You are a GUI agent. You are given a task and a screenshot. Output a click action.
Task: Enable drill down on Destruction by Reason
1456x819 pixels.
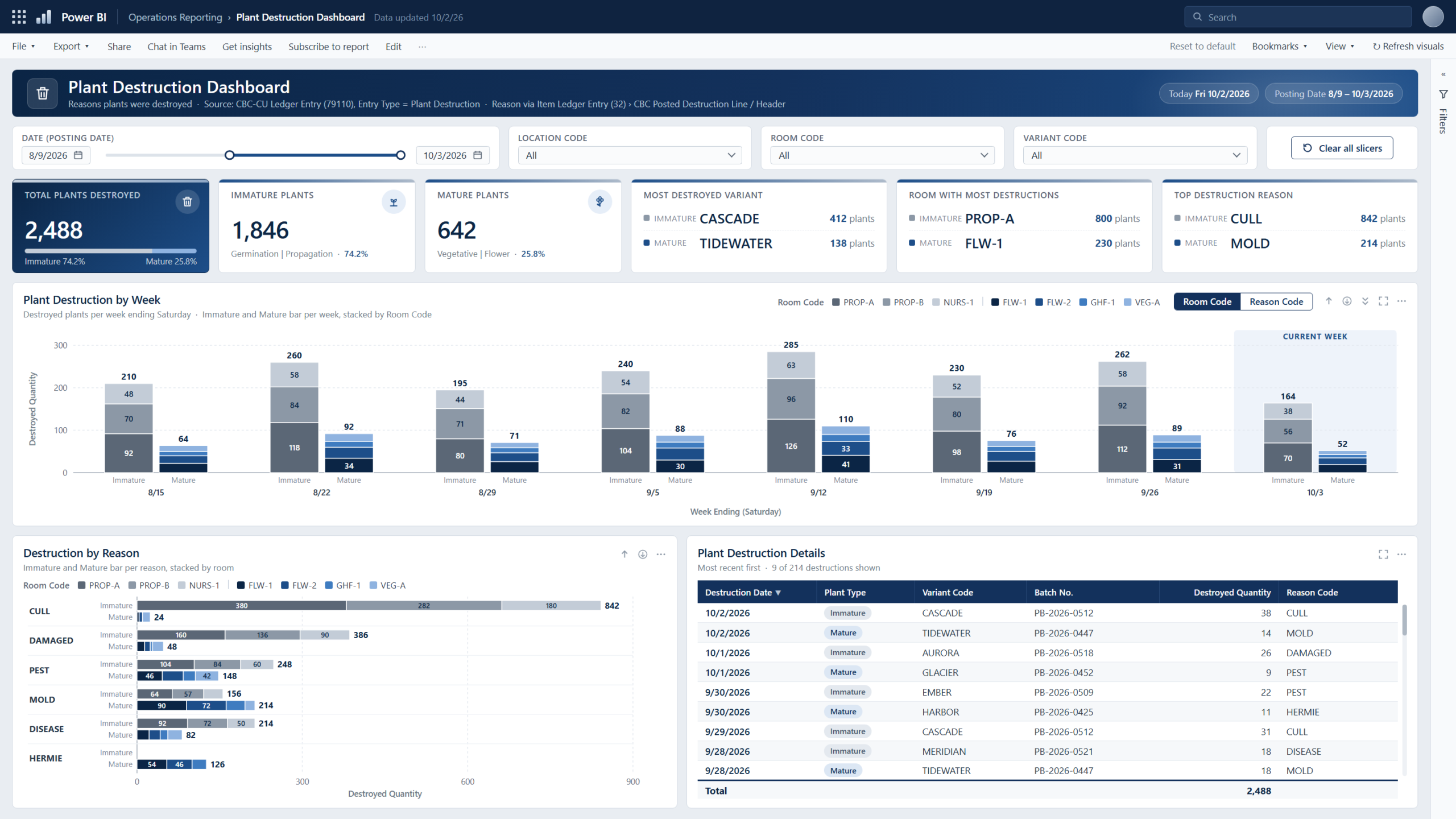(x=643, y=554)
